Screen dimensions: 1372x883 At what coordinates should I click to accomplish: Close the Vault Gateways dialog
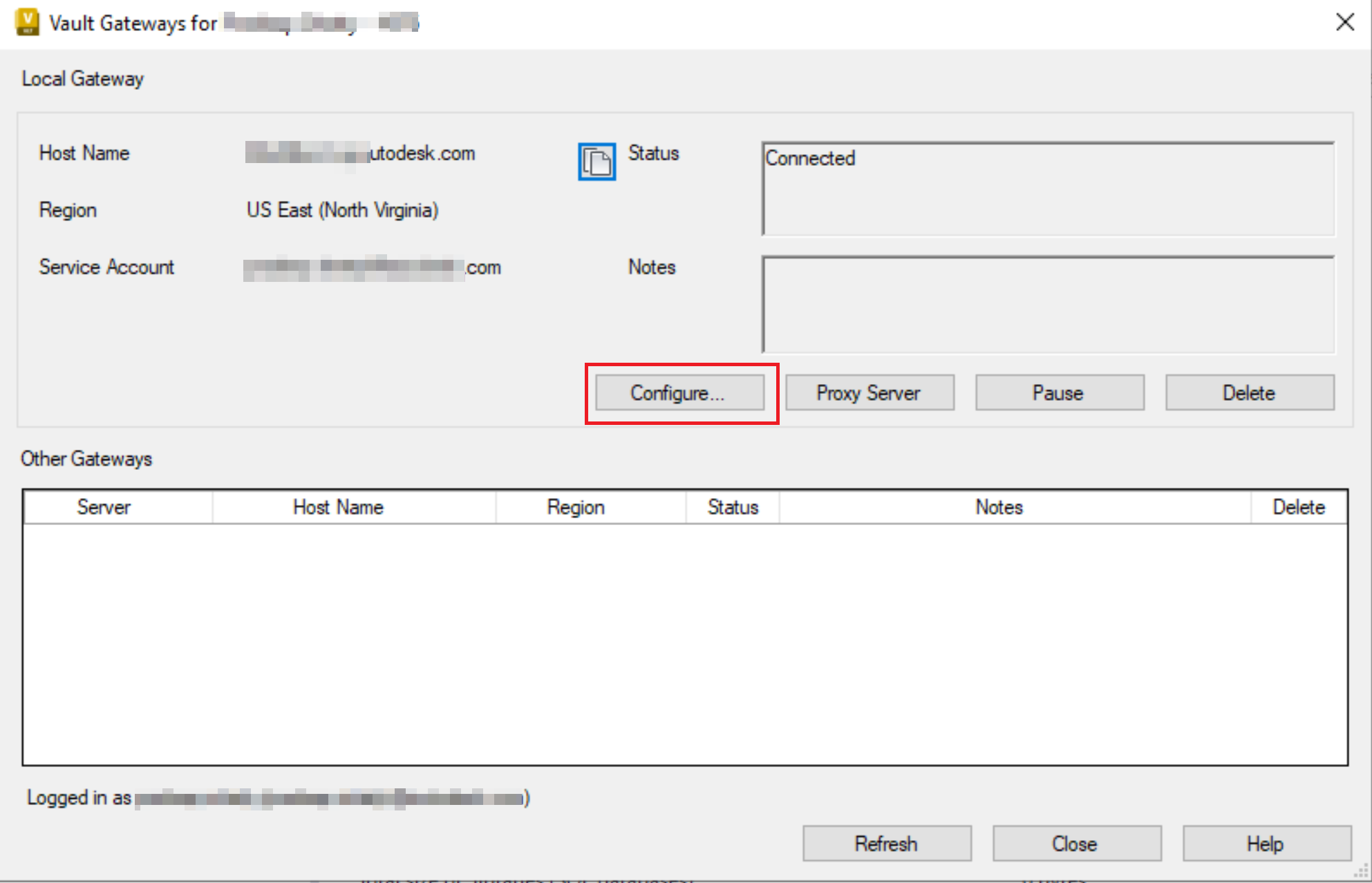[x=1076, y=843]
